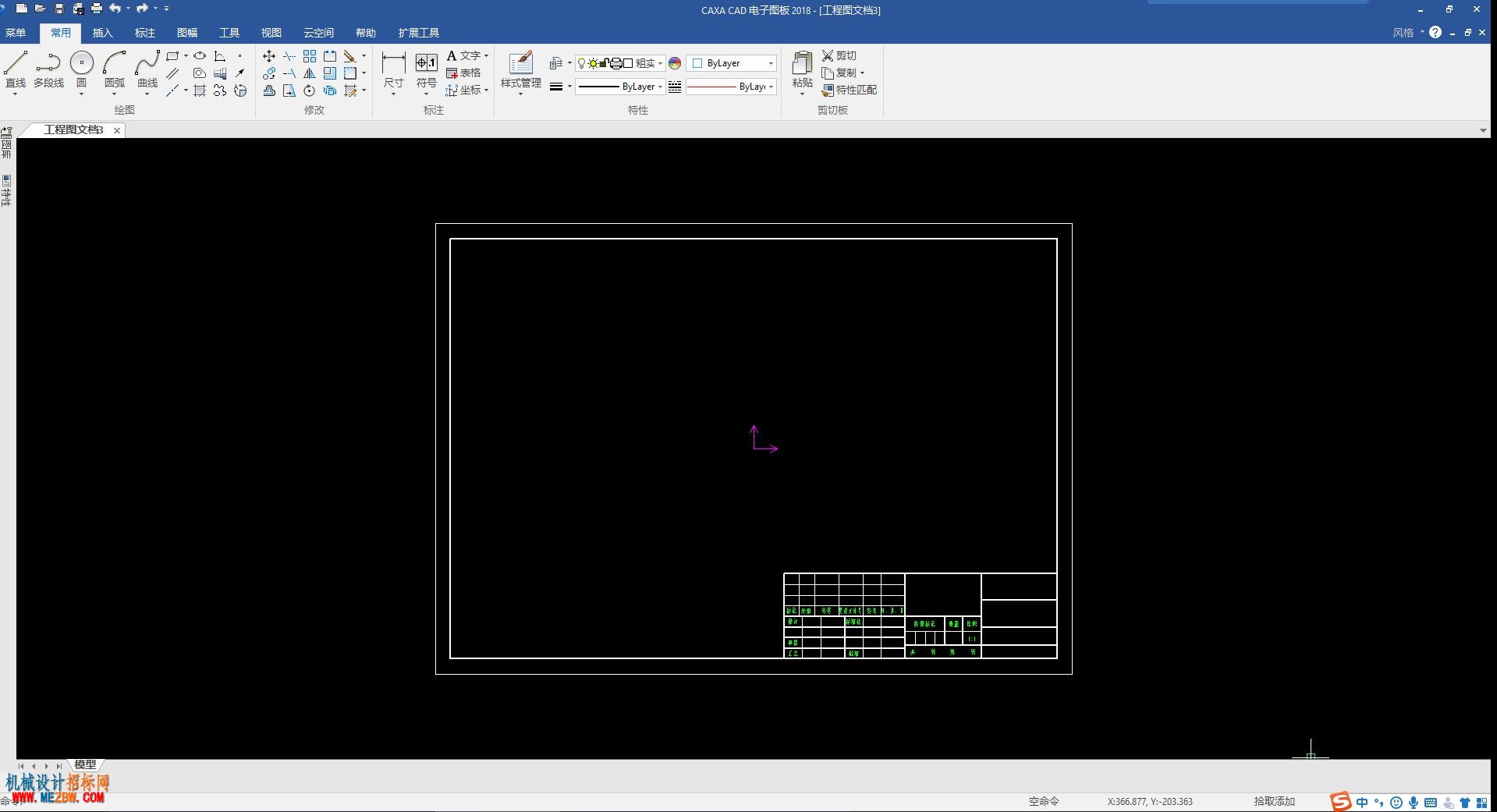Select the 圆弧 arc tool
1497x812 pixels.
[x=115, y=69]
